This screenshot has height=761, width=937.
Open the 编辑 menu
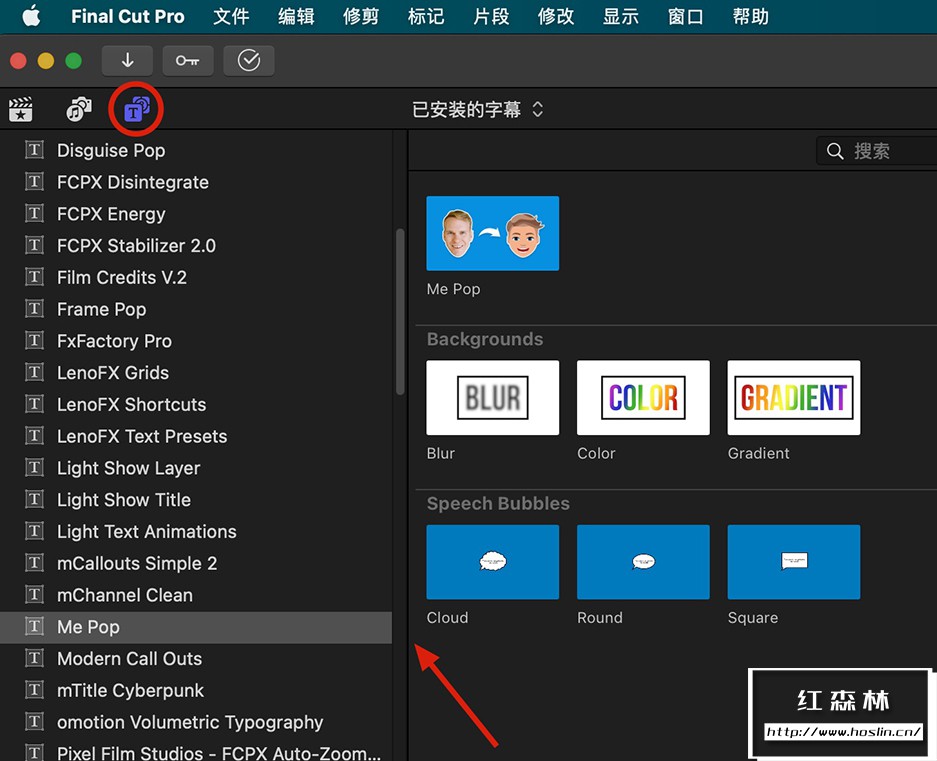coord(296,16)
